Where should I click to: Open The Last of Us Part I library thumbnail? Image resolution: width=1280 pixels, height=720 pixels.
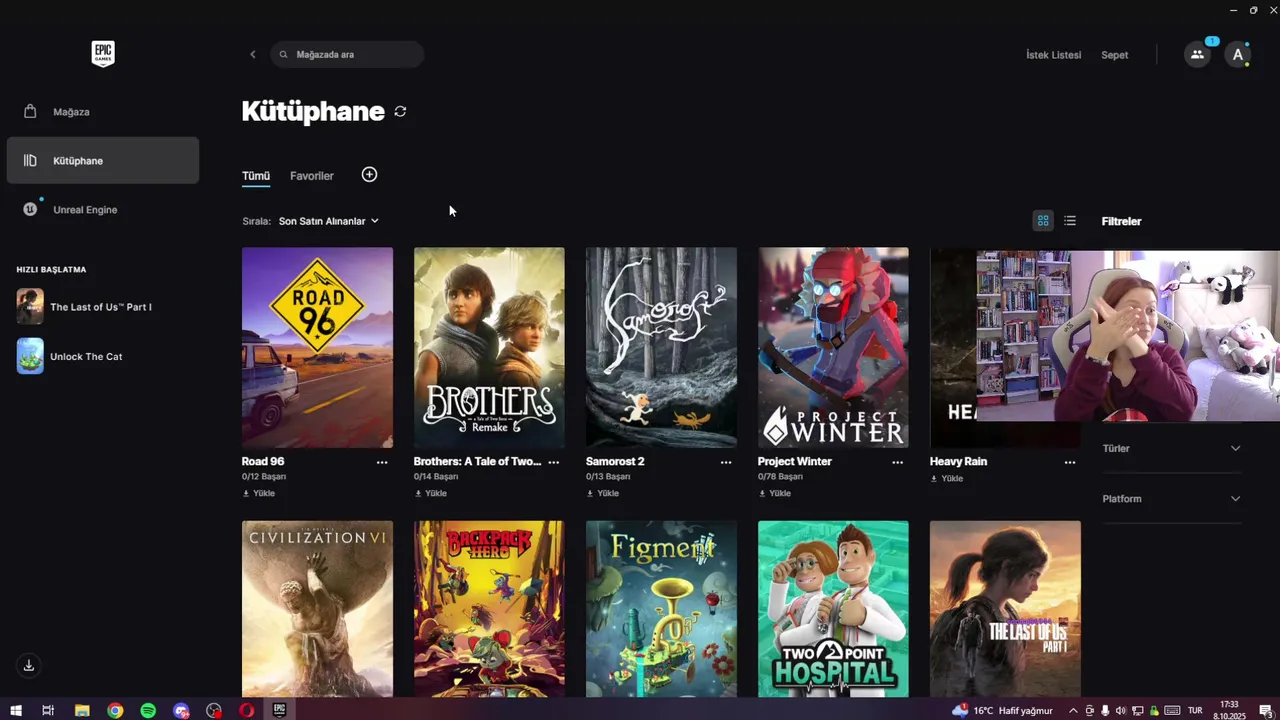[x=1005, y=608]
